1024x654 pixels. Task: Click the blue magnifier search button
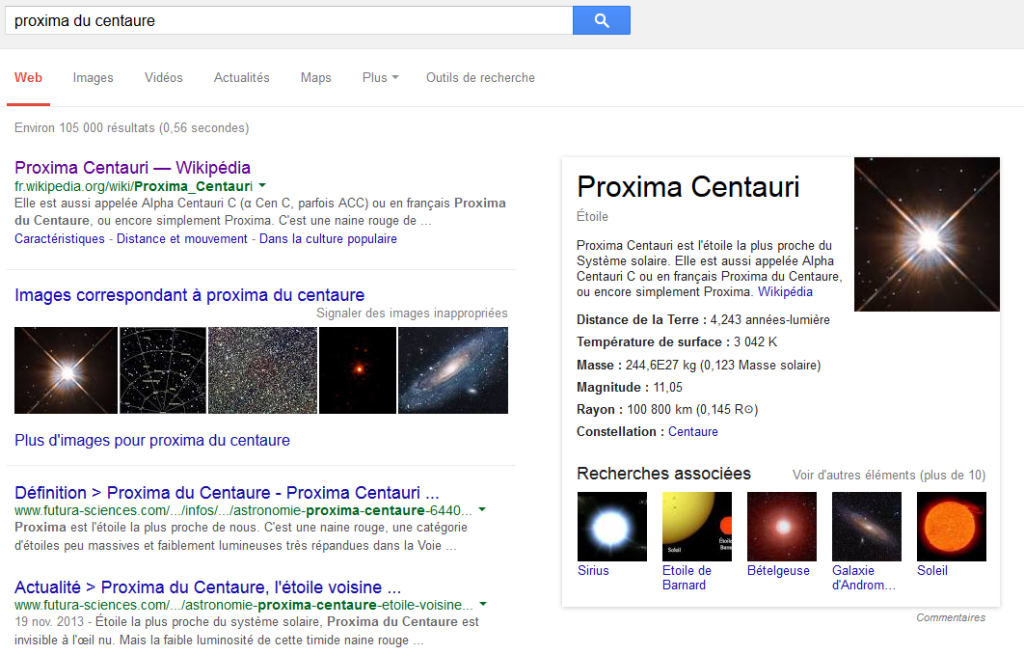click(601, 20)
